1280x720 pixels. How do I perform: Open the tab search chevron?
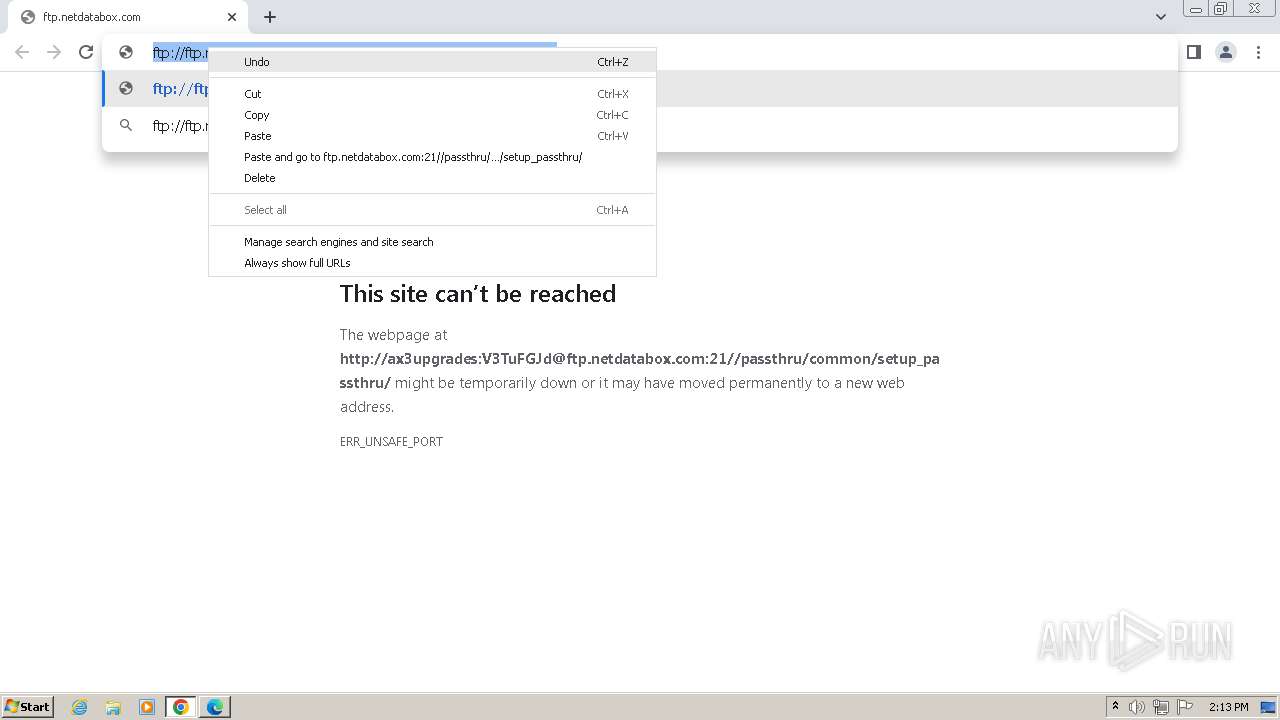pos(1161,17)
